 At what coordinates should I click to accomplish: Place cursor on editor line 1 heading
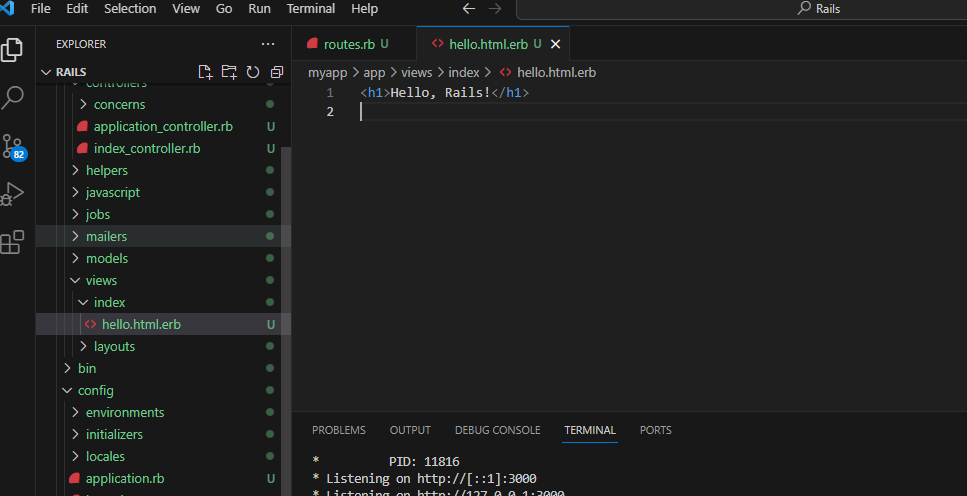[x=445, y=93]
